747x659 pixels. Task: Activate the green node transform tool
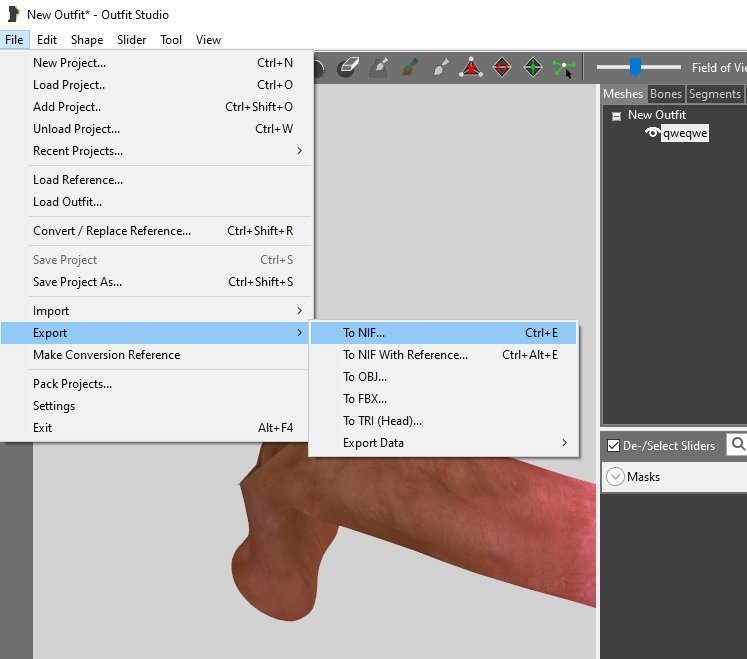click(564, 68)
